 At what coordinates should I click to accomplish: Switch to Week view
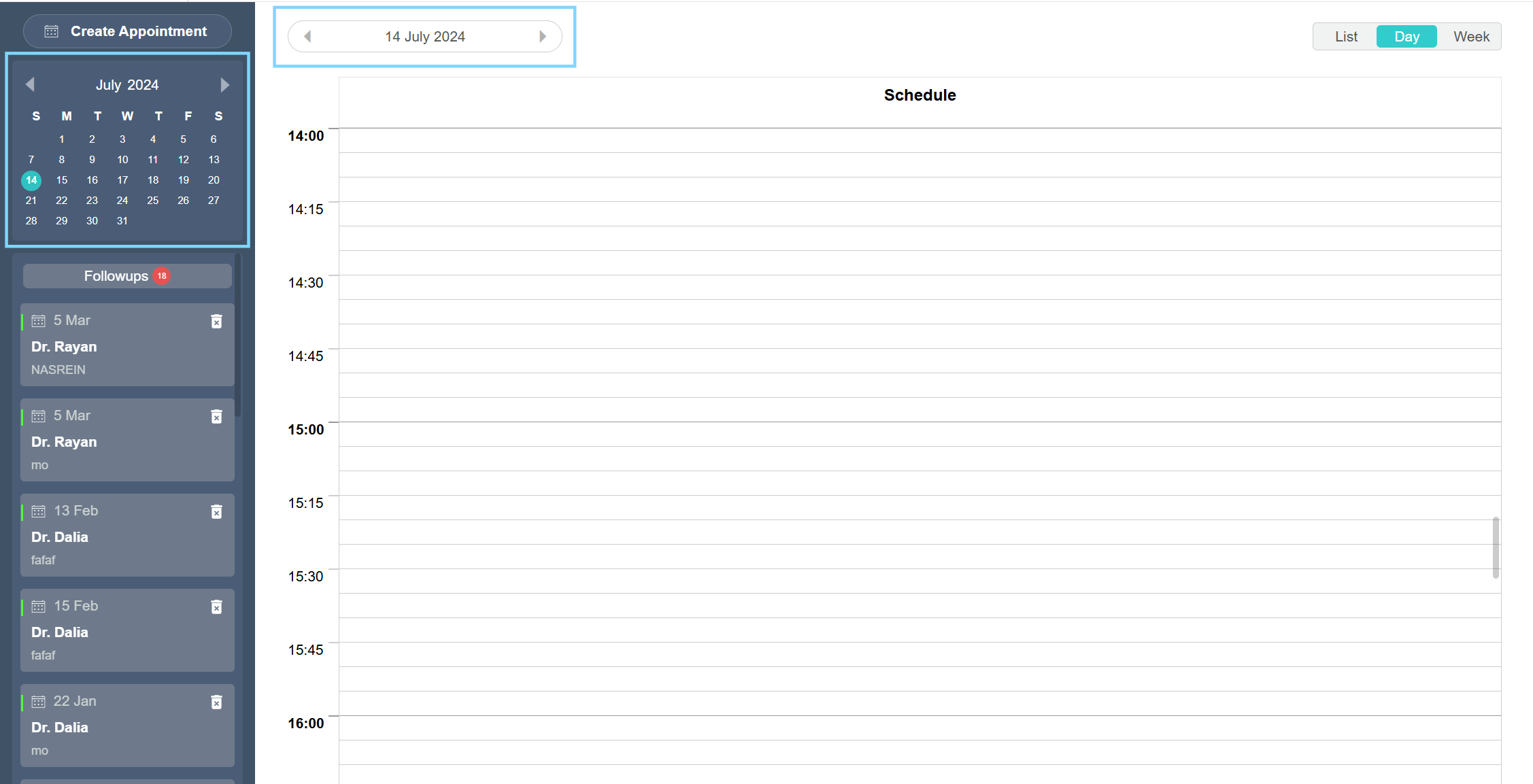coord(1471,37)
